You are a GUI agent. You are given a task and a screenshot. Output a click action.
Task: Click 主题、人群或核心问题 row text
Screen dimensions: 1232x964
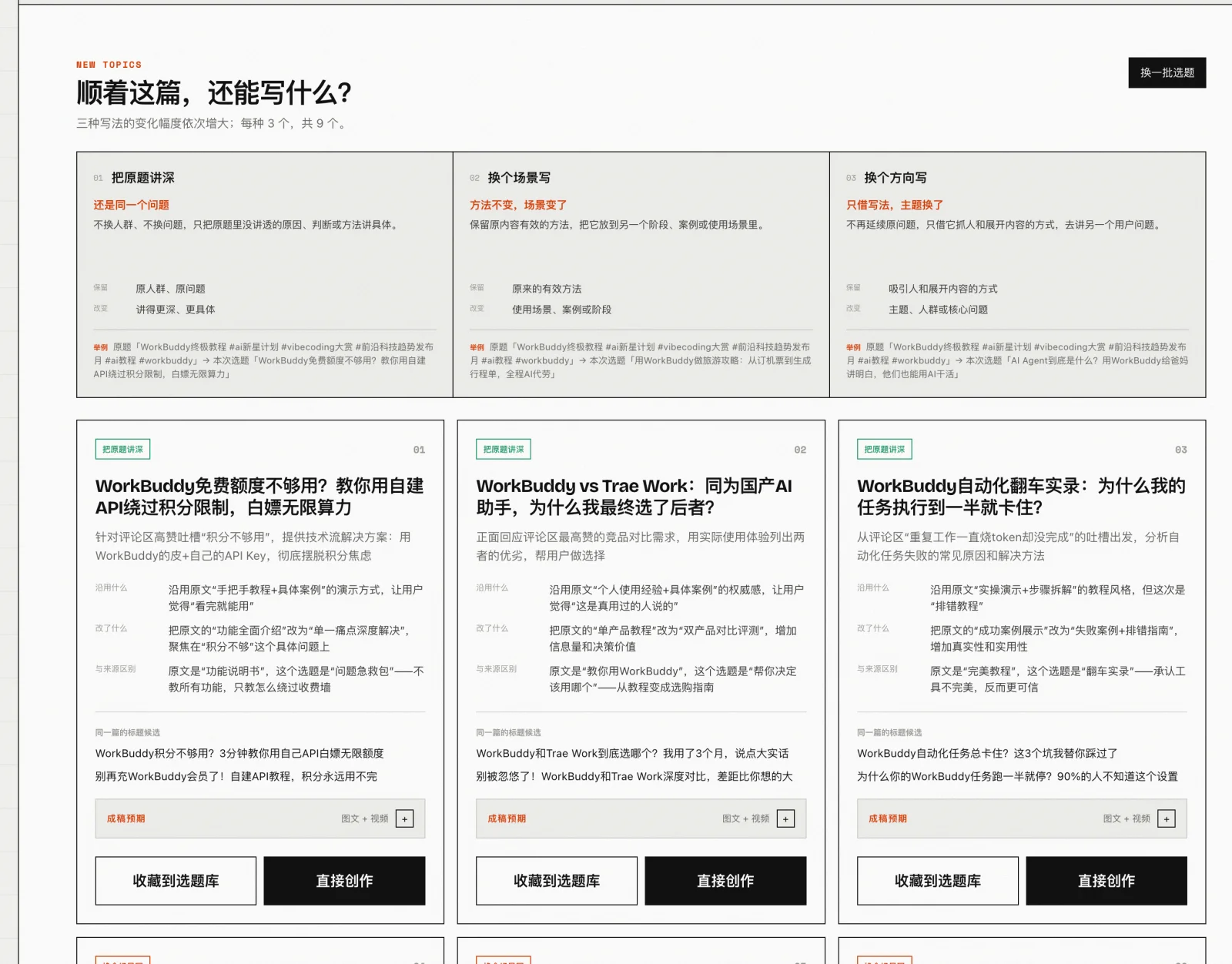click(x=938, y=310)
